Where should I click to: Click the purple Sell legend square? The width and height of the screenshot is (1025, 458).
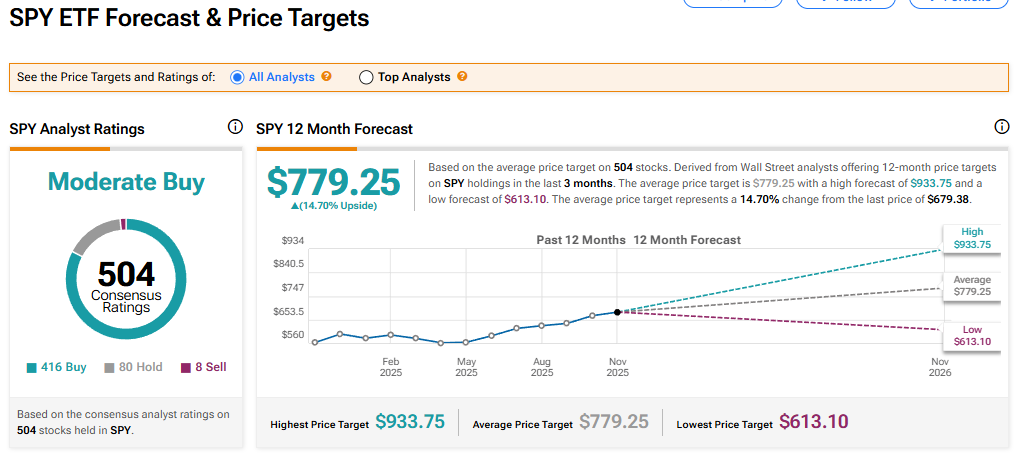pos(185,368)
